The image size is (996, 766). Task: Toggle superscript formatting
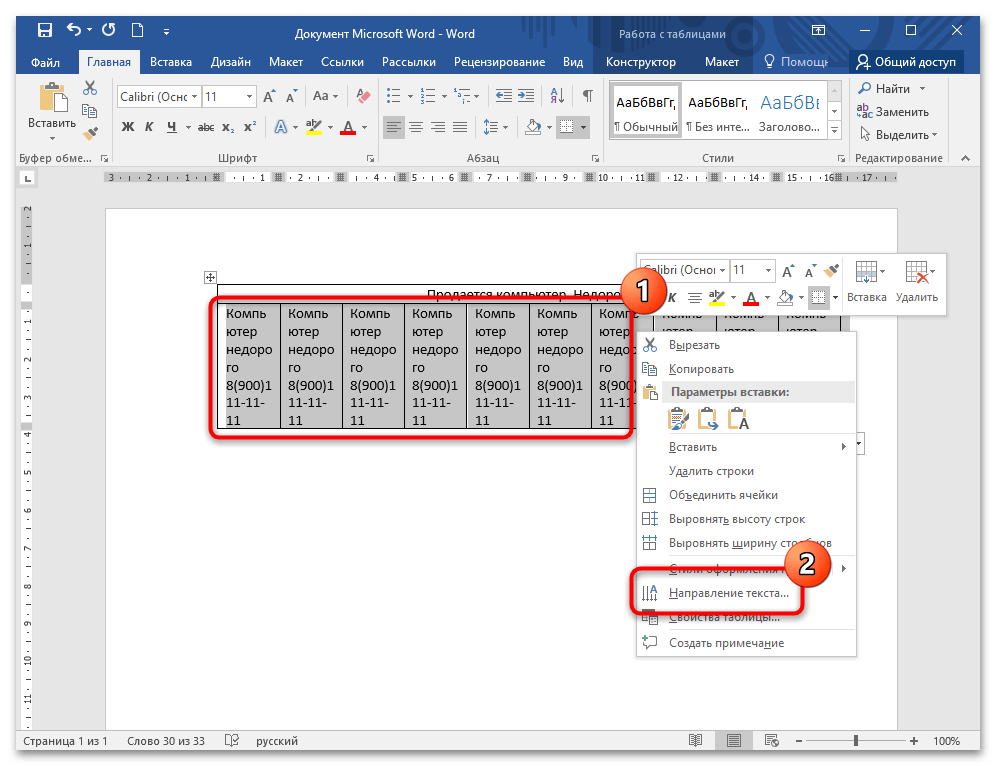click(250, 127)
